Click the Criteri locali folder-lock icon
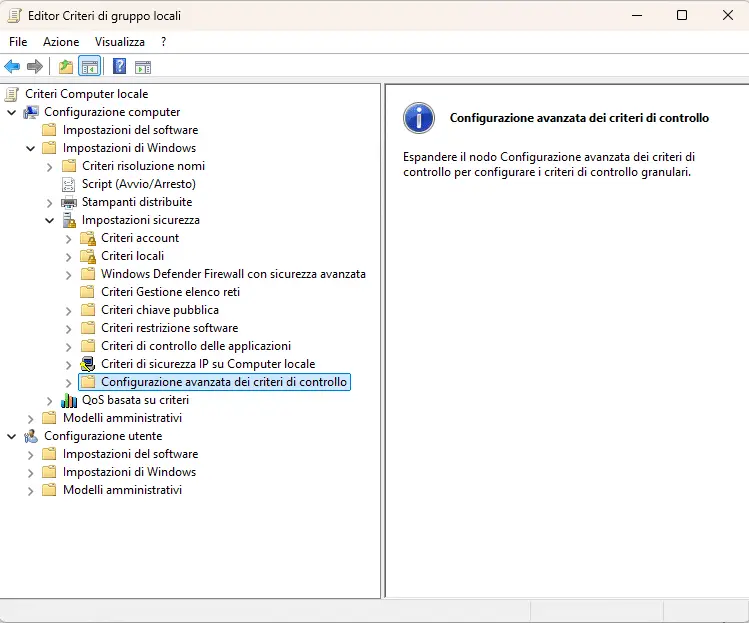Screen dimensions: 749x623 [x=88, y=257]
